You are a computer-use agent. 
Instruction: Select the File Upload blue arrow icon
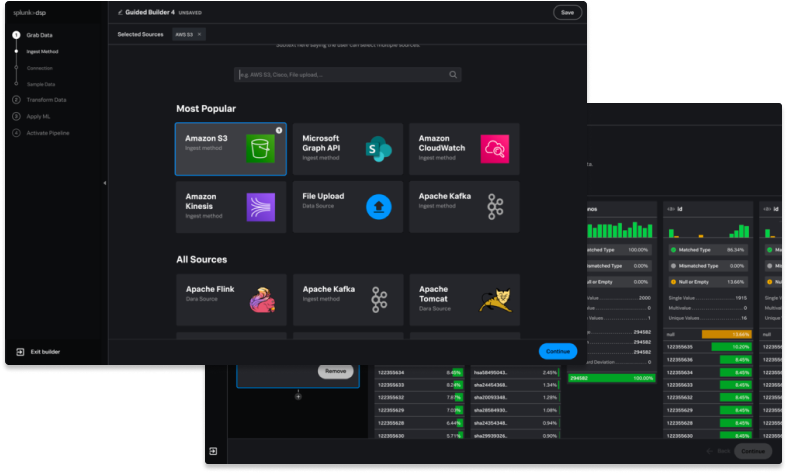click(x=378, y=207)
